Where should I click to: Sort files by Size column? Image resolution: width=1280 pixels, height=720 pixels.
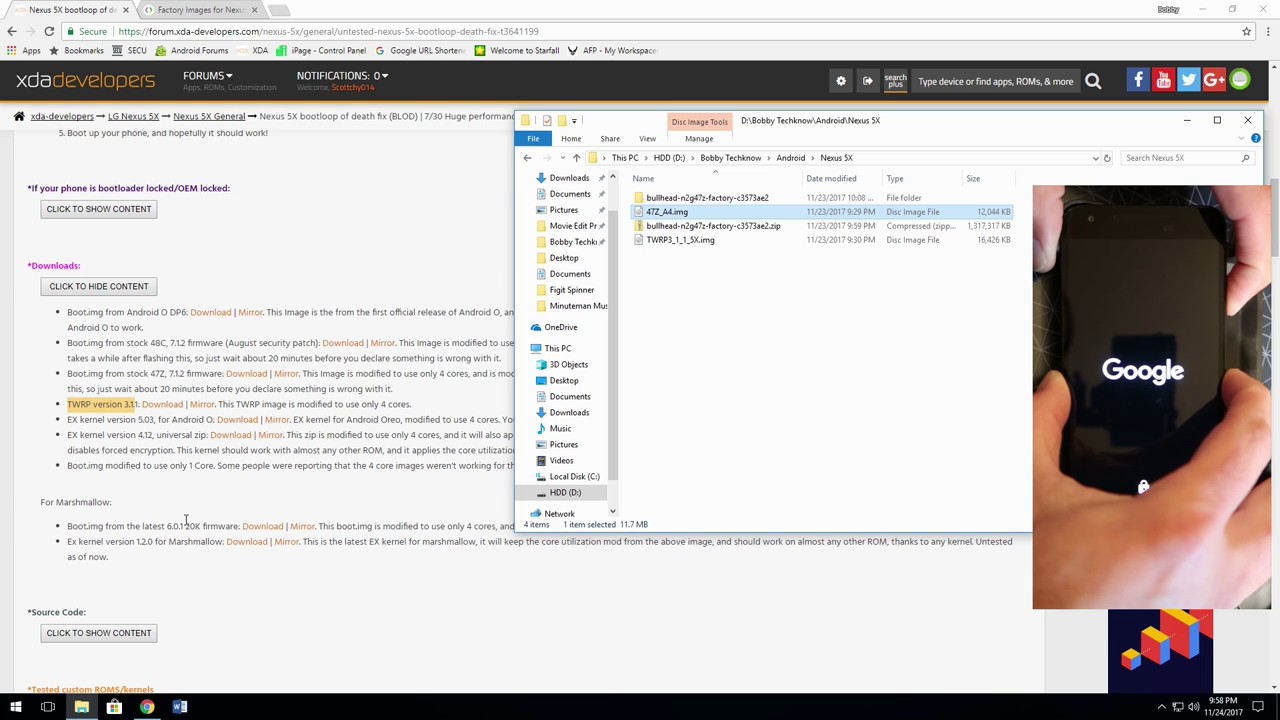[x=973, y=178]
